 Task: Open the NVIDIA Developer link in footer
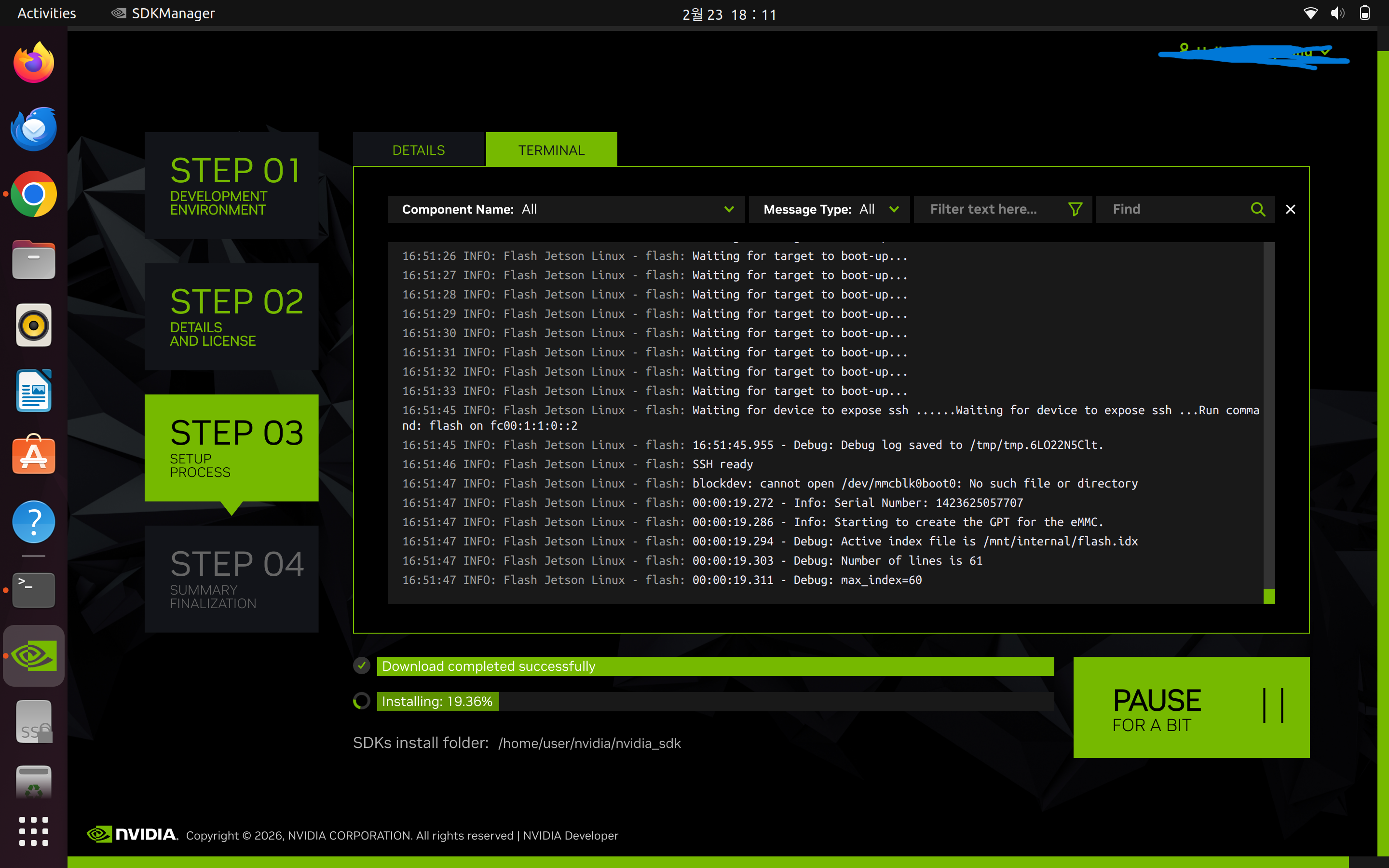coord(570,835)
